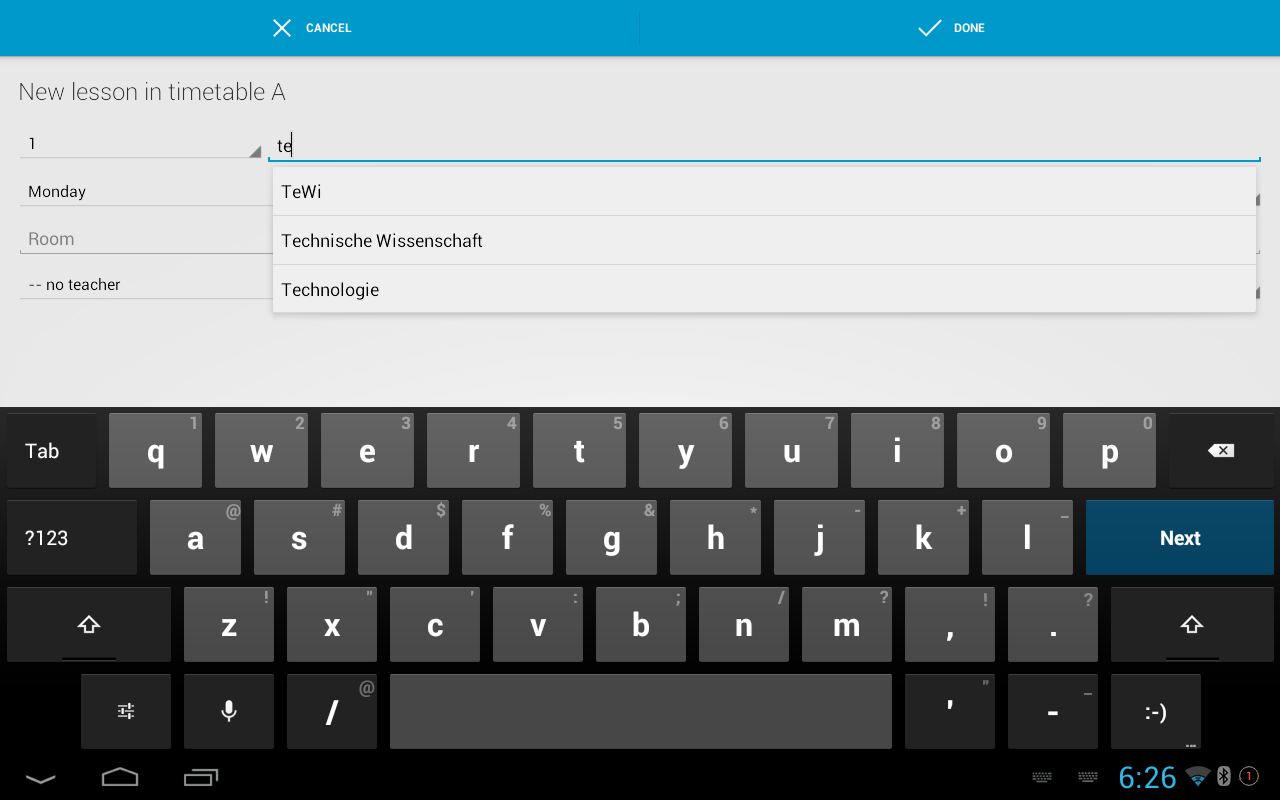Tap the c key
Image resolution: width=1280 pixels, height=800 pixels.
[435, 625]
